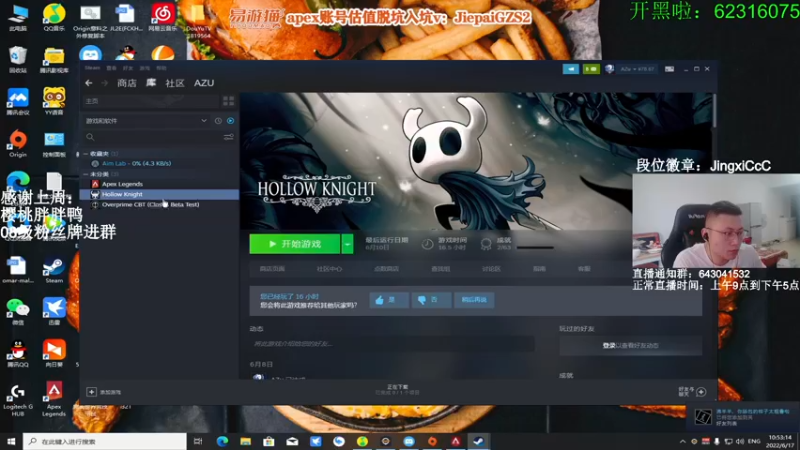The image size is (800, 450).
Task: Click the Windows Start button
Action: pos(11,441)
